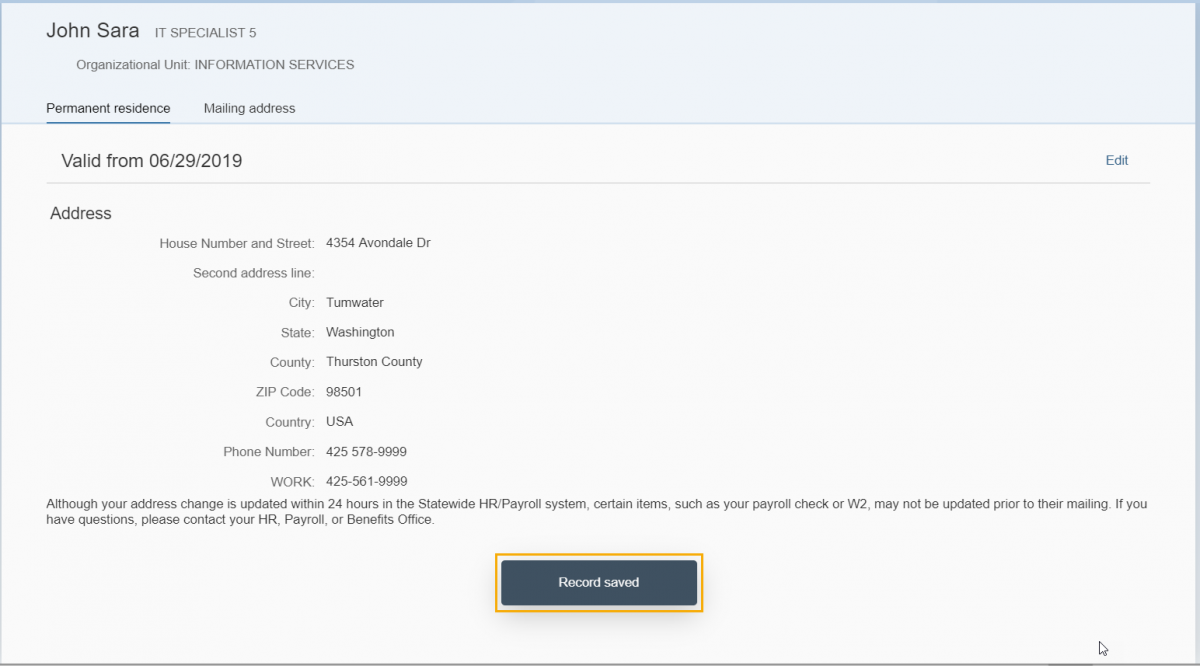Viewport: 1200px width, 666px height.
Task: Click the ZIP code value 98501
Action: [344, 392]
